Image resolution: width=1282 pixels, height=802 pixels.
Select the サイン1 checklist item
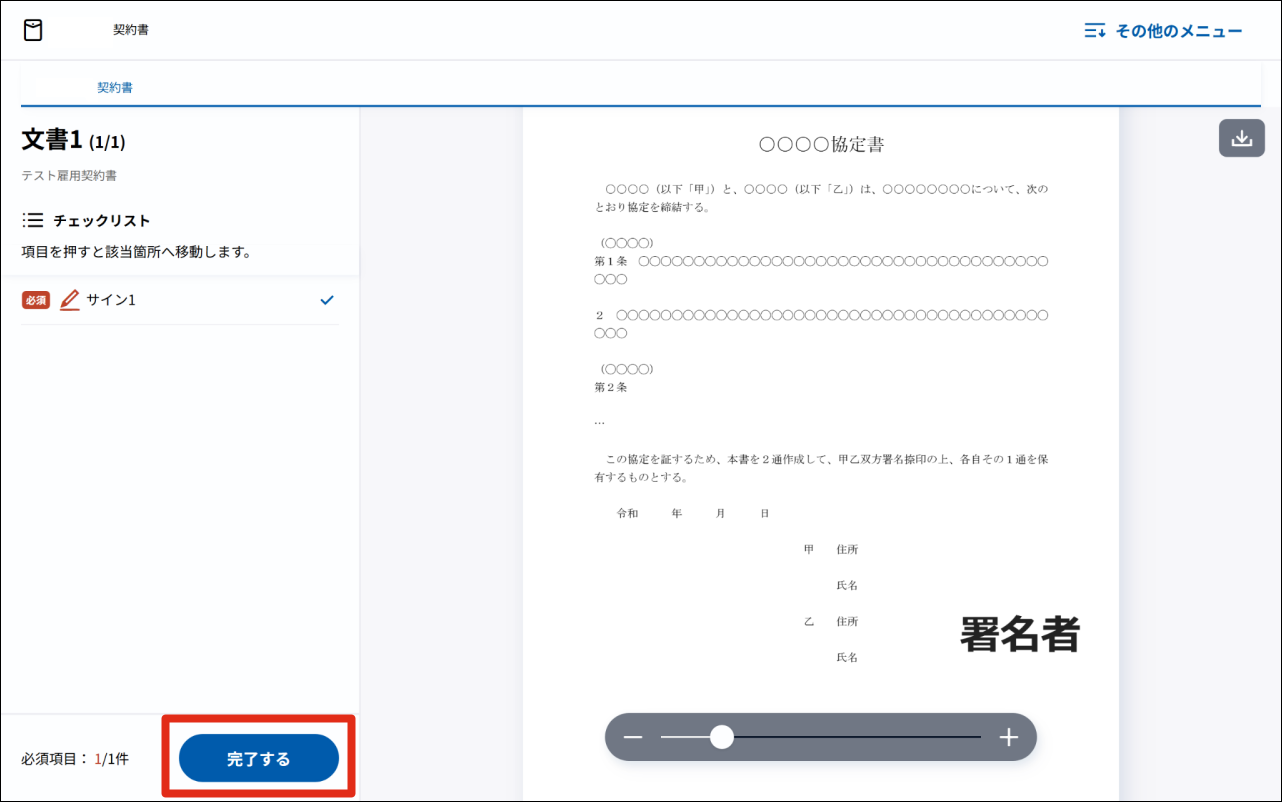[x=111, y=300]
